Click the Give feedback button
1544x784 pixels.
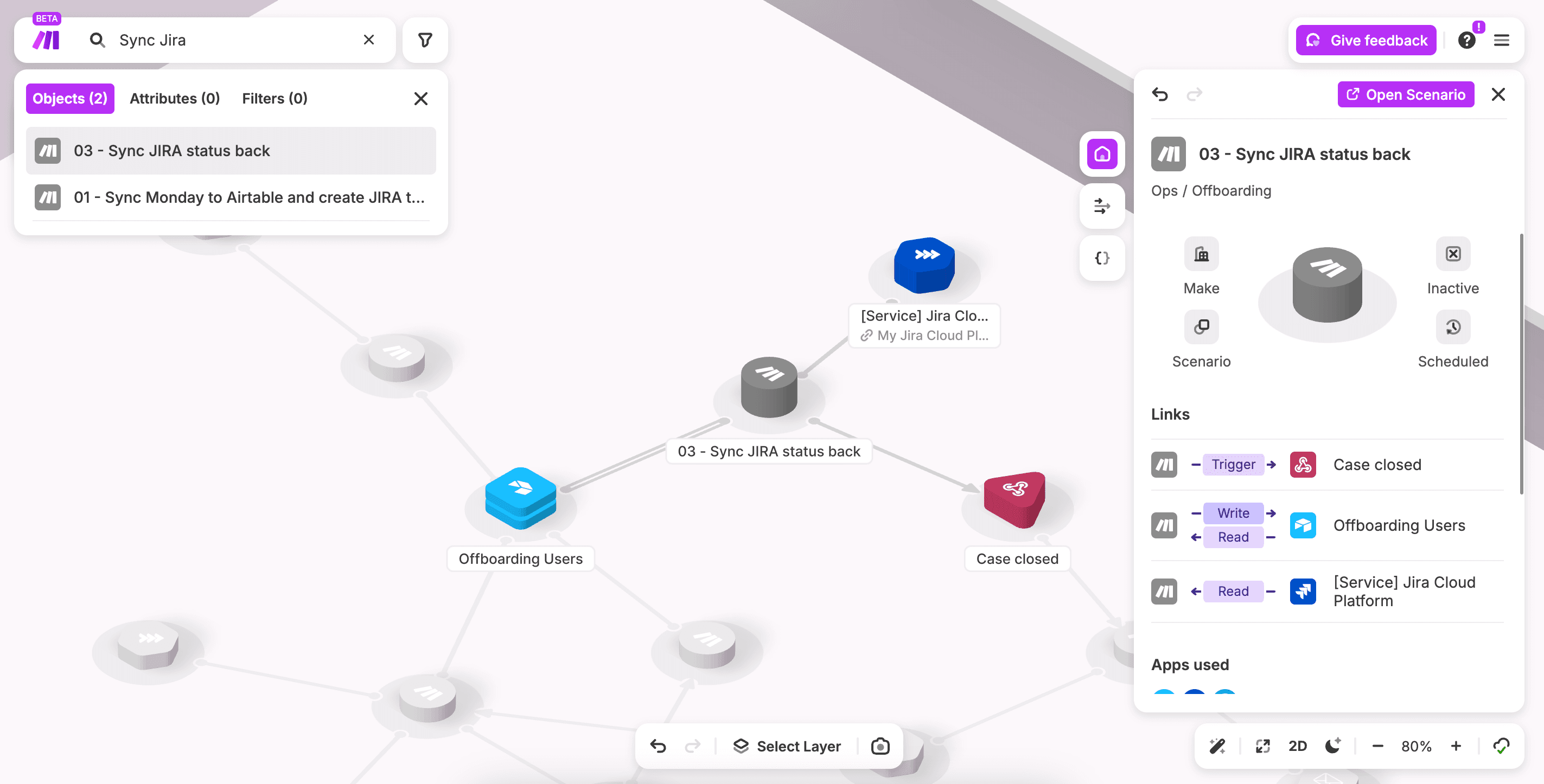(1366, 40)
